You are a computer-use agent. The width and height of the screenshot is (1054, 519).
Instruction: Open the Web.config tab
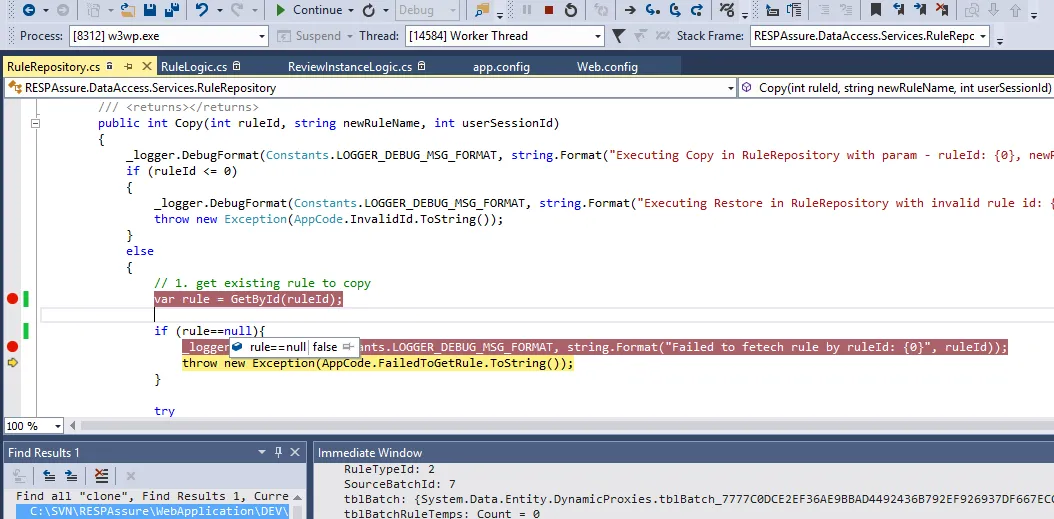[x=607, y=67]
